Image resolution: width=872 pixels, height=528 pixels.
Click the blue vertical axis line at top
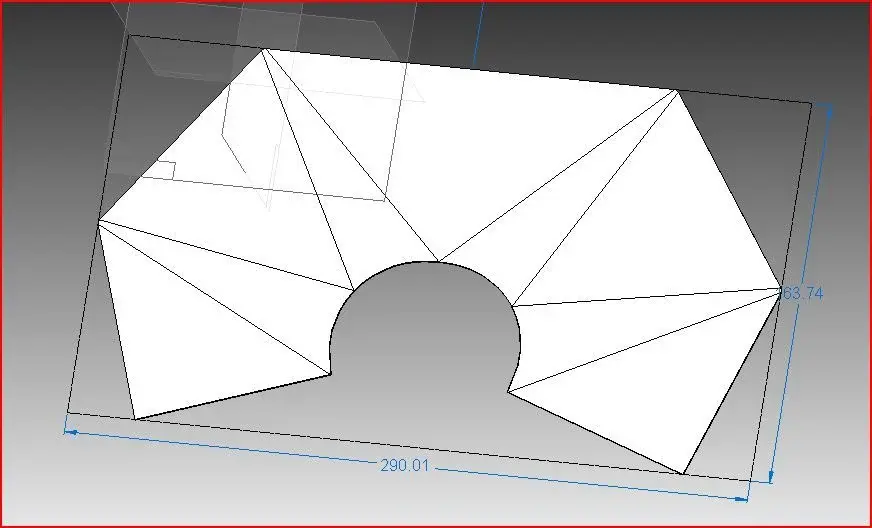479,30
